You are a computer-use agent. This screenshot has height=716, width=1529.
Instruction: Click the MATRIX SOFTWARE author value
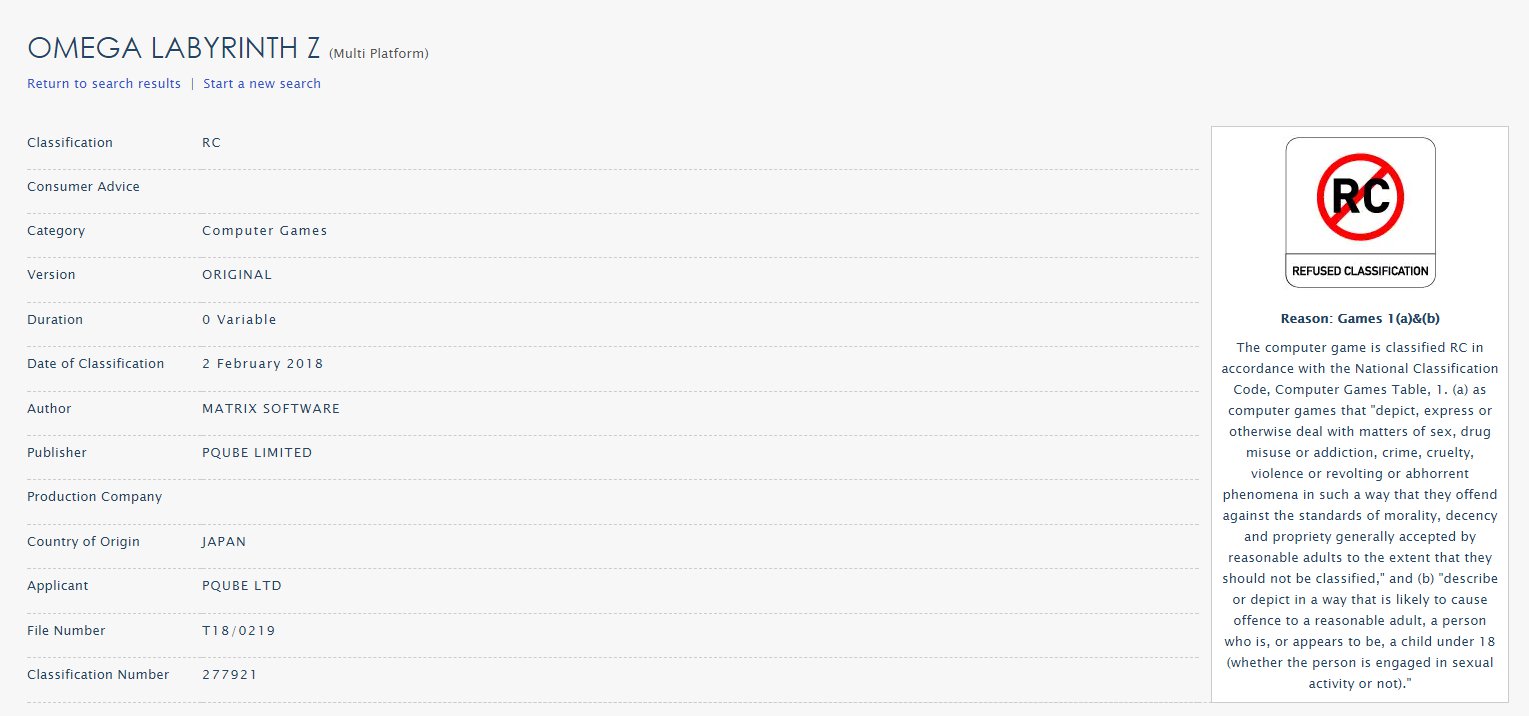[270, 409]
